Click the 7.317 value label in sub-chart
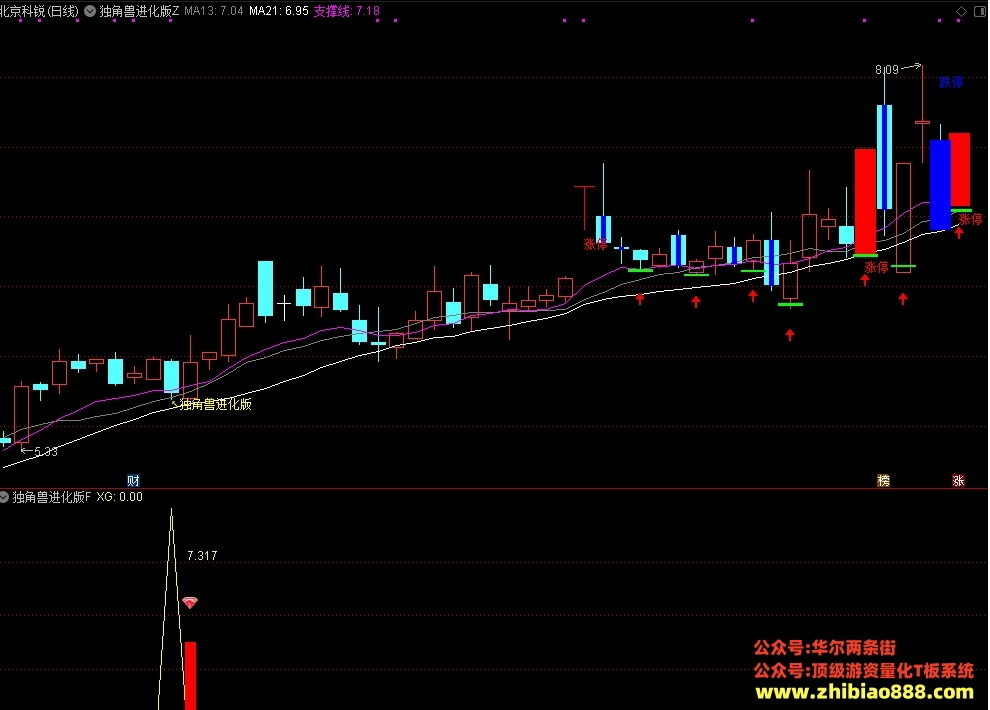The height and width of the screenshot is (710, 990). (x=202, y=555)
